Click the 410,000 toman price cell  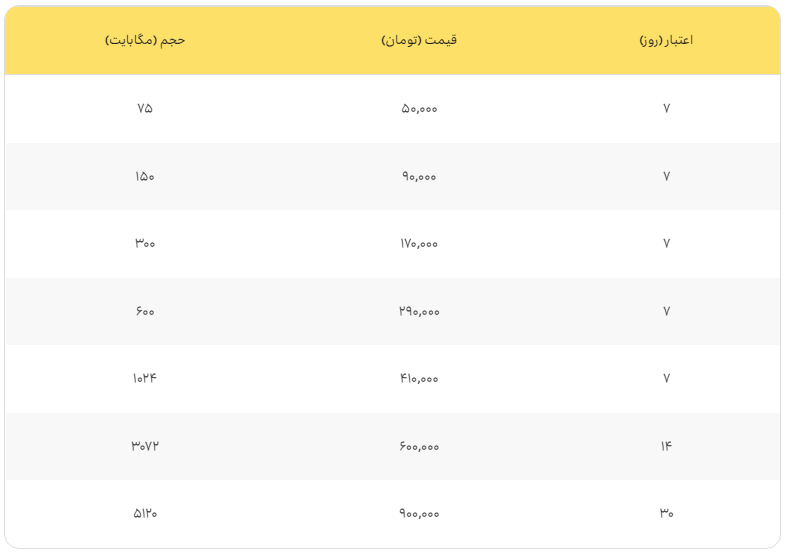(x=419, y=378)
